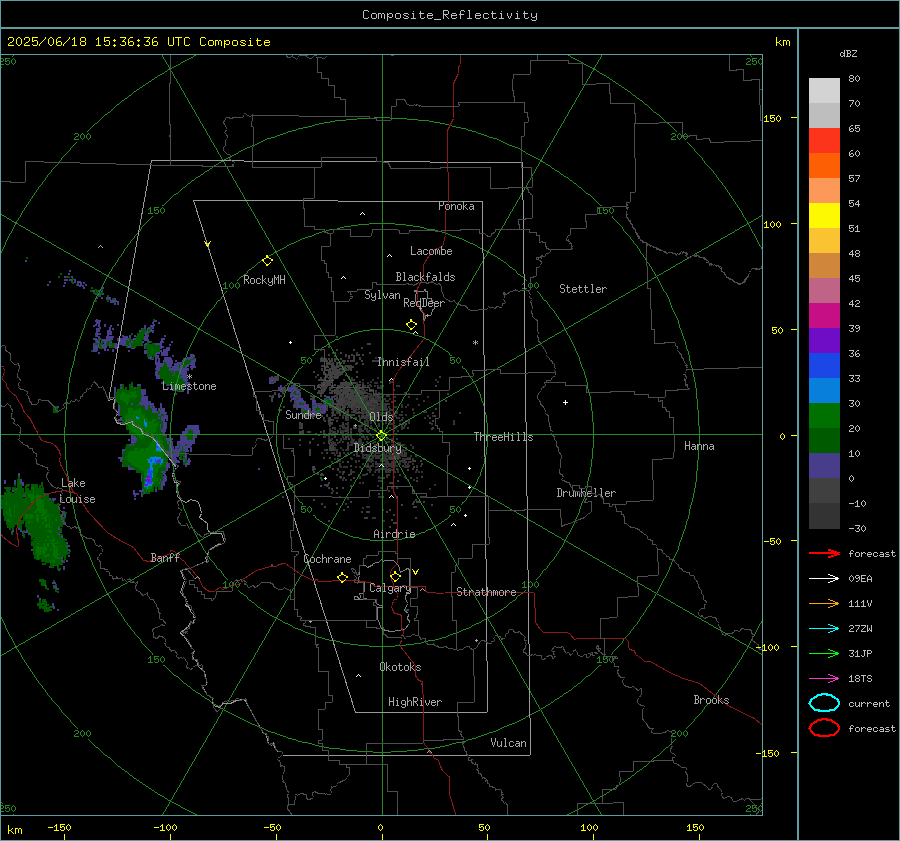Click the yellow diamond marker near Cochrane
The height and width of the screenshot is (841, 900).
pos(342,577)
